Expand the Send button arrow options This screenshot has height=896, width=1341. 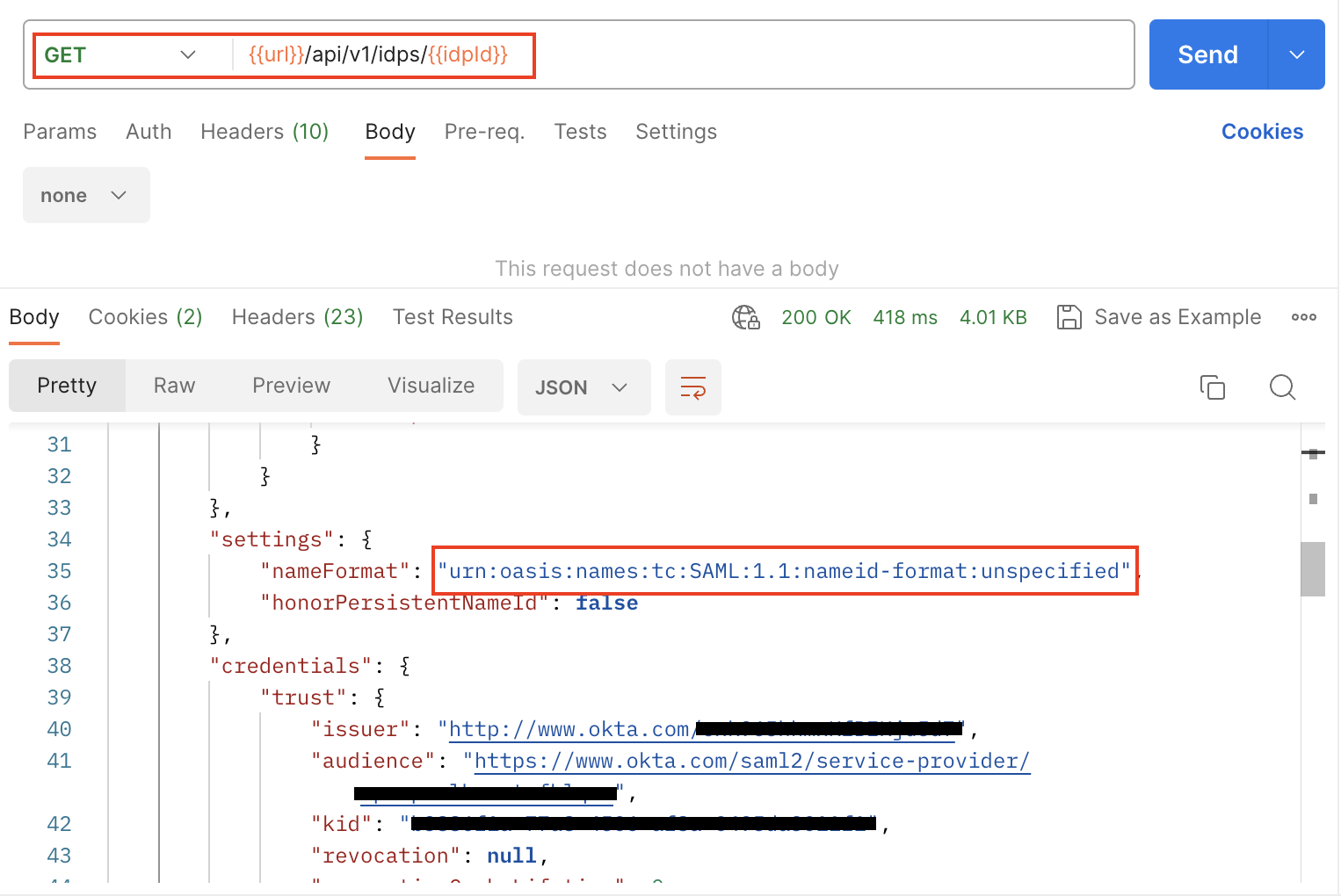[x=1296, y=55]
